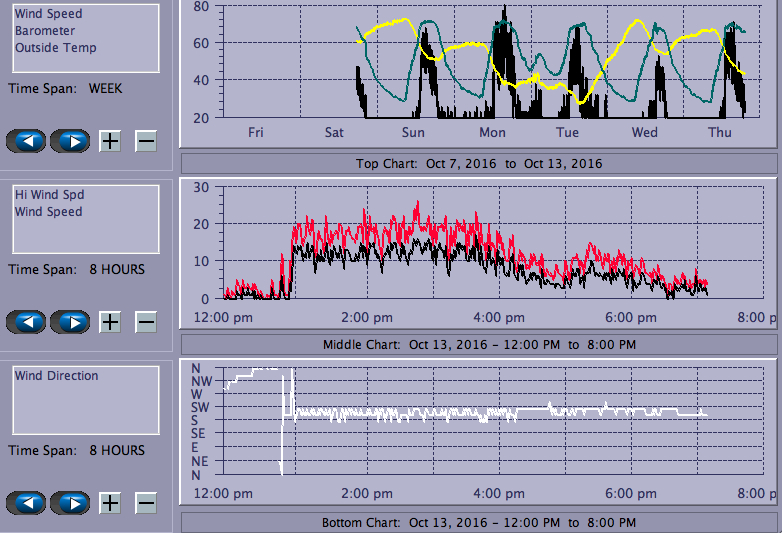The width and height of the screenshot is (782, 533).
Task: Increase the Wind Direction chart time span
Action: (110, 503)
